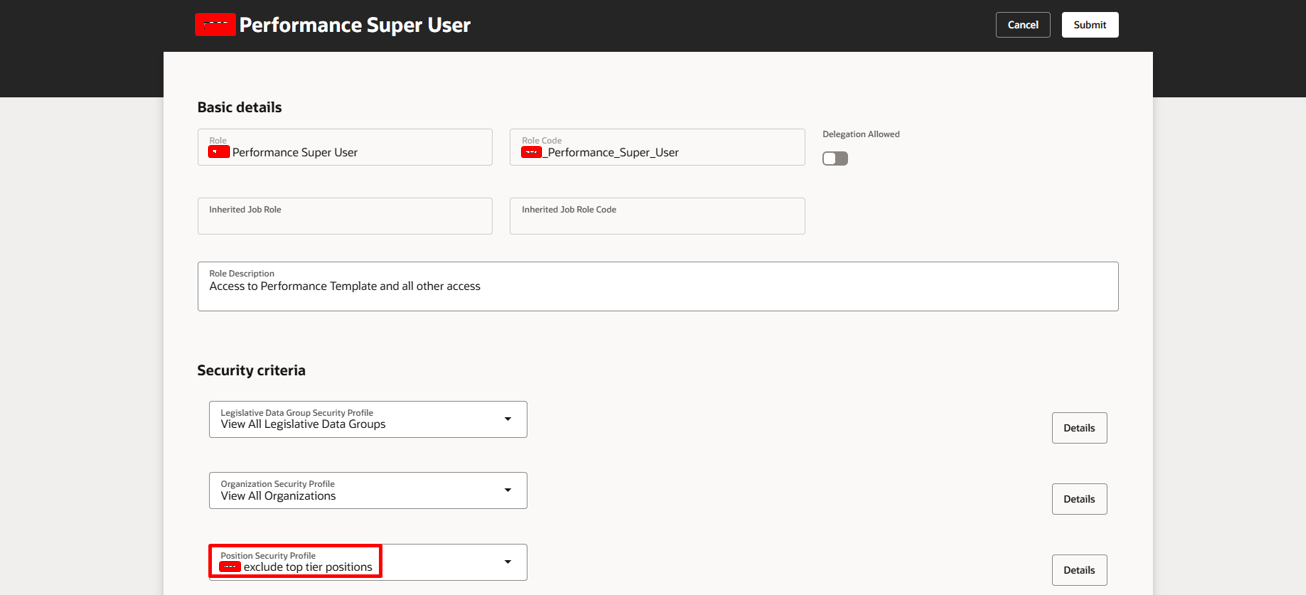The height and width of the screenshot is (595, 1306).
Task: Focus the Role Code field
Action: (657, 147)
